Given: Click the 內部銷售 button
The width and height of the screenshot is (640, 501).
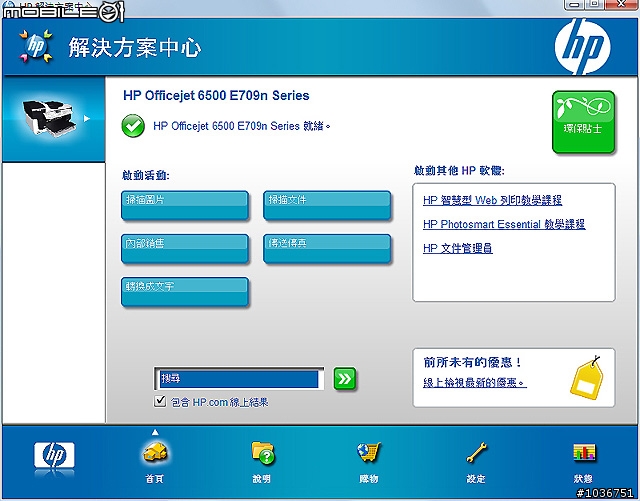Looking at the screenshot, I should 185,249.
